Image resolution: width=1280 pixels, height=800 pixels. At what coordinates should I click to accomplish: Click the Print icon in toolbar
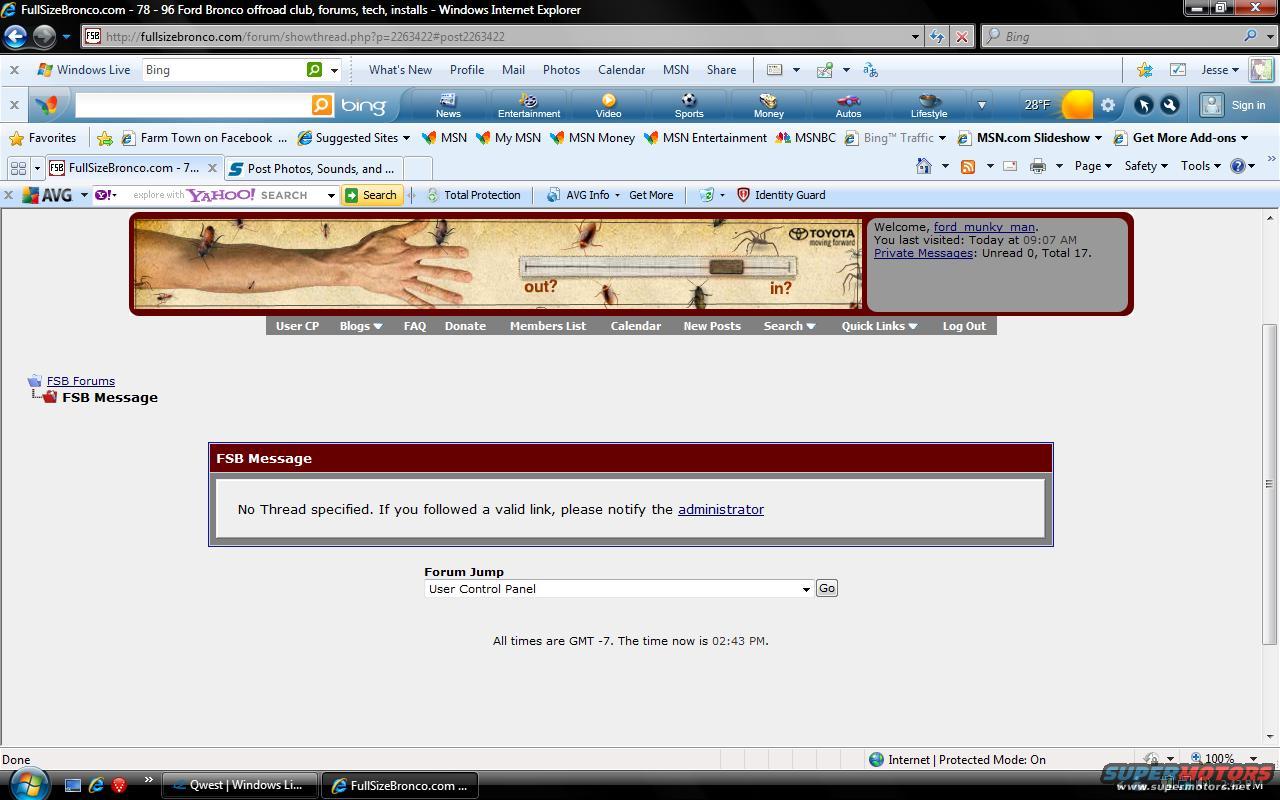pyautogui.click(x=1038, y=166)
